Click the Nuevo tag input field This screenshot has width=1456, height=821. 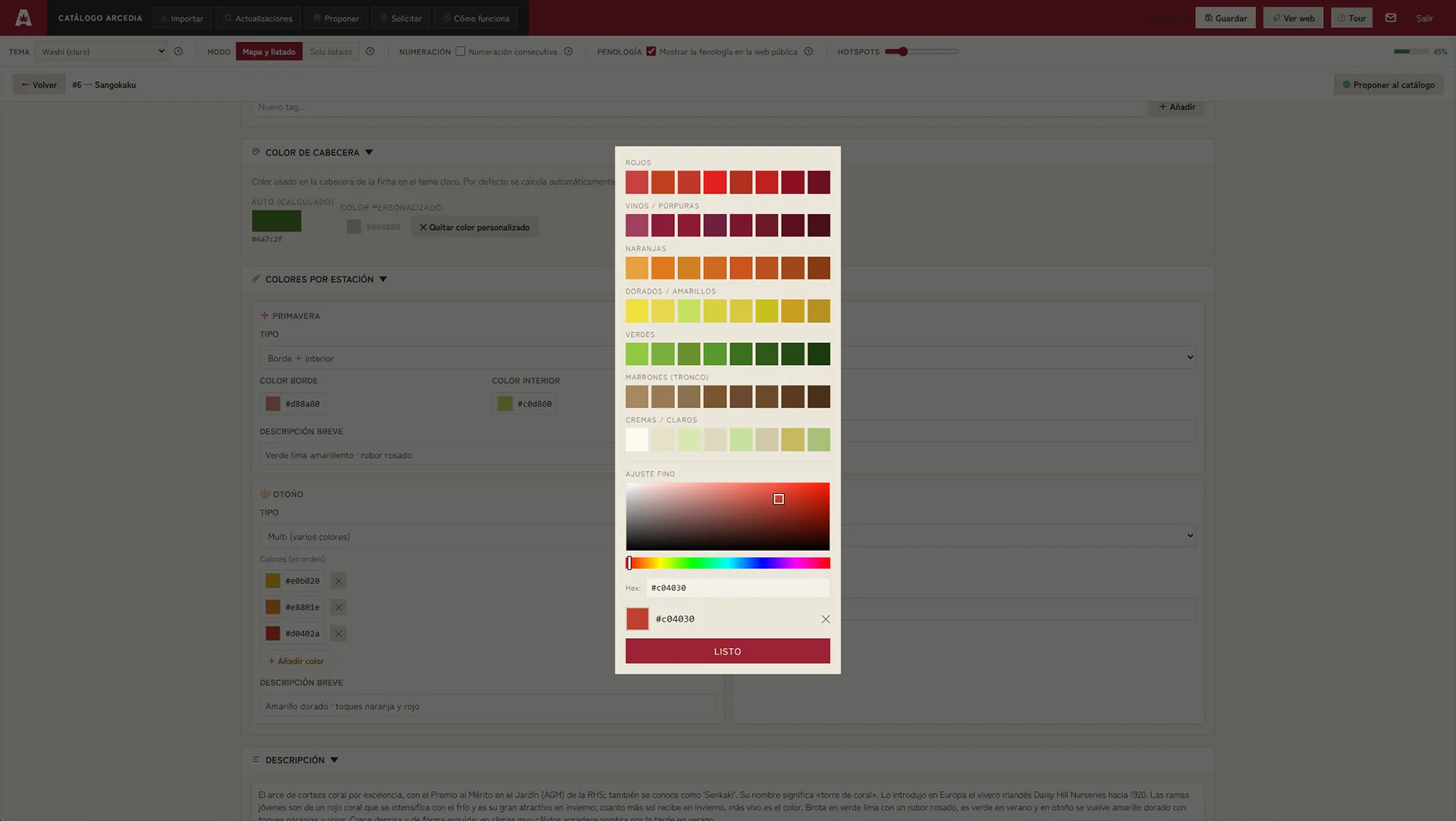(698, 107)
